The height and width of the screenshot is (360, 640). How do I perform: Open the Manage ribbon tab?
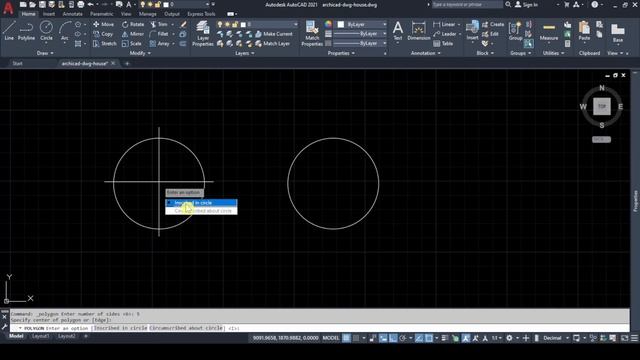tap(147, 14)
